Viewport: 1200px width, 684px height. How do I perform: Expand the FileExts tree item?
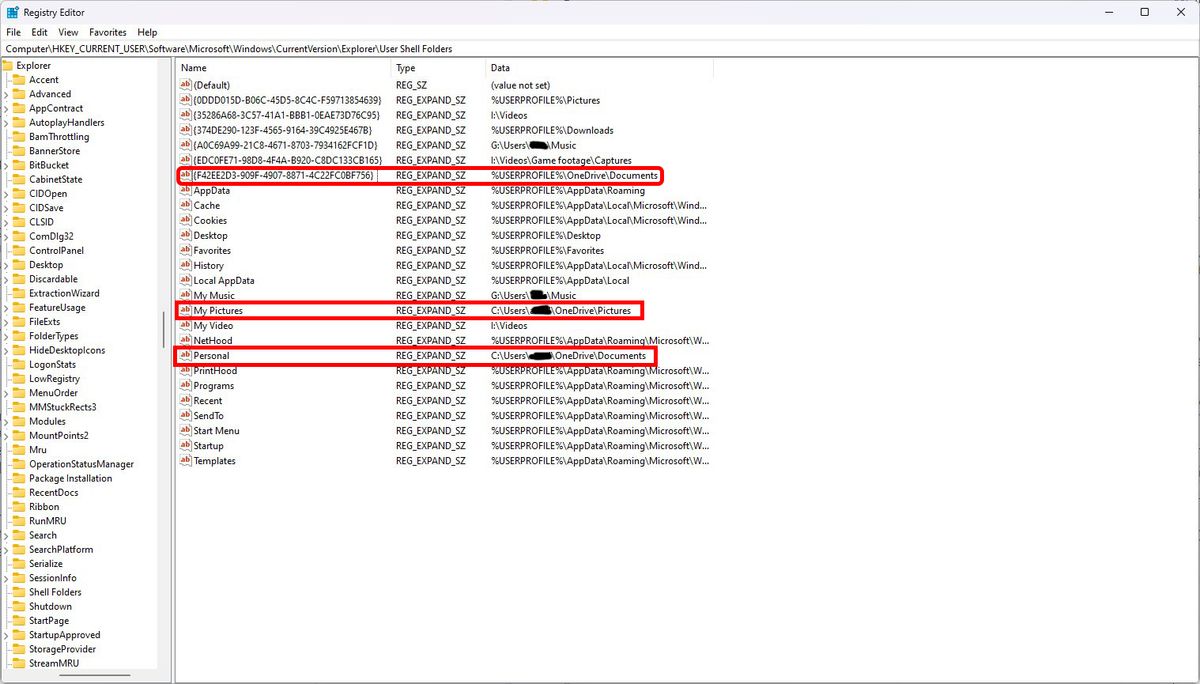[x=9, y=321]
